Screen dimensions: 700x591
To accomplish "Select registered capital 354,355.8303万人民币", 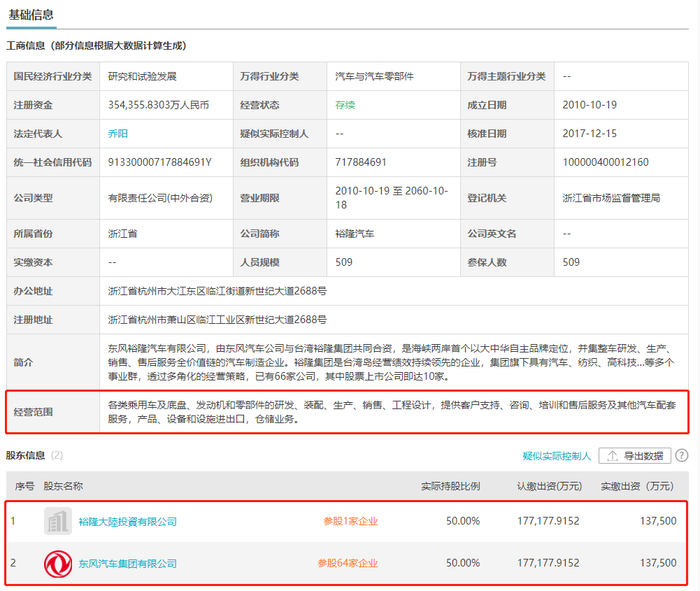I will point(158,105).
